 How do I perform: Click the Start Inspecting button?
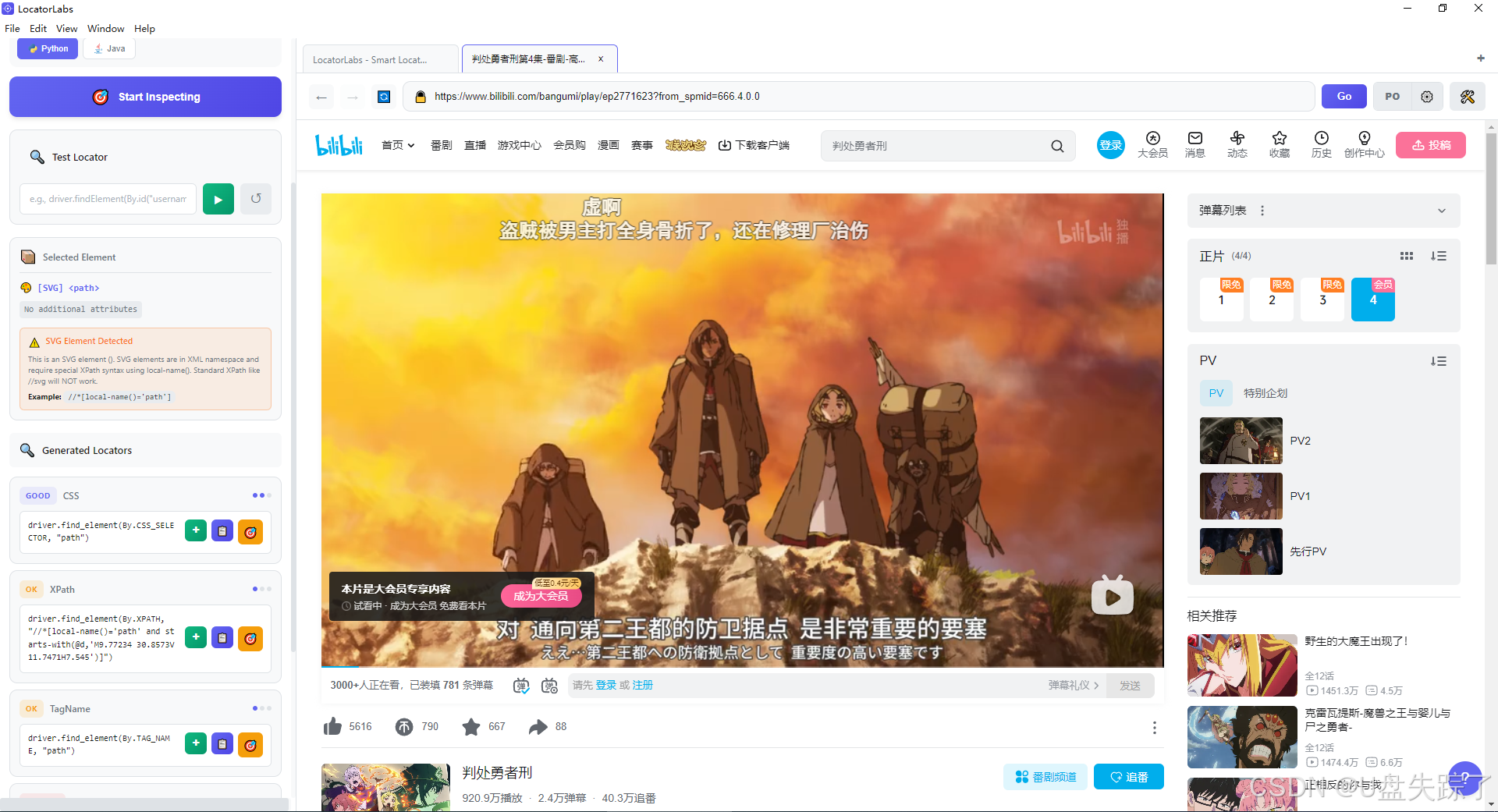pyautogui.click(x=145, y=97)
